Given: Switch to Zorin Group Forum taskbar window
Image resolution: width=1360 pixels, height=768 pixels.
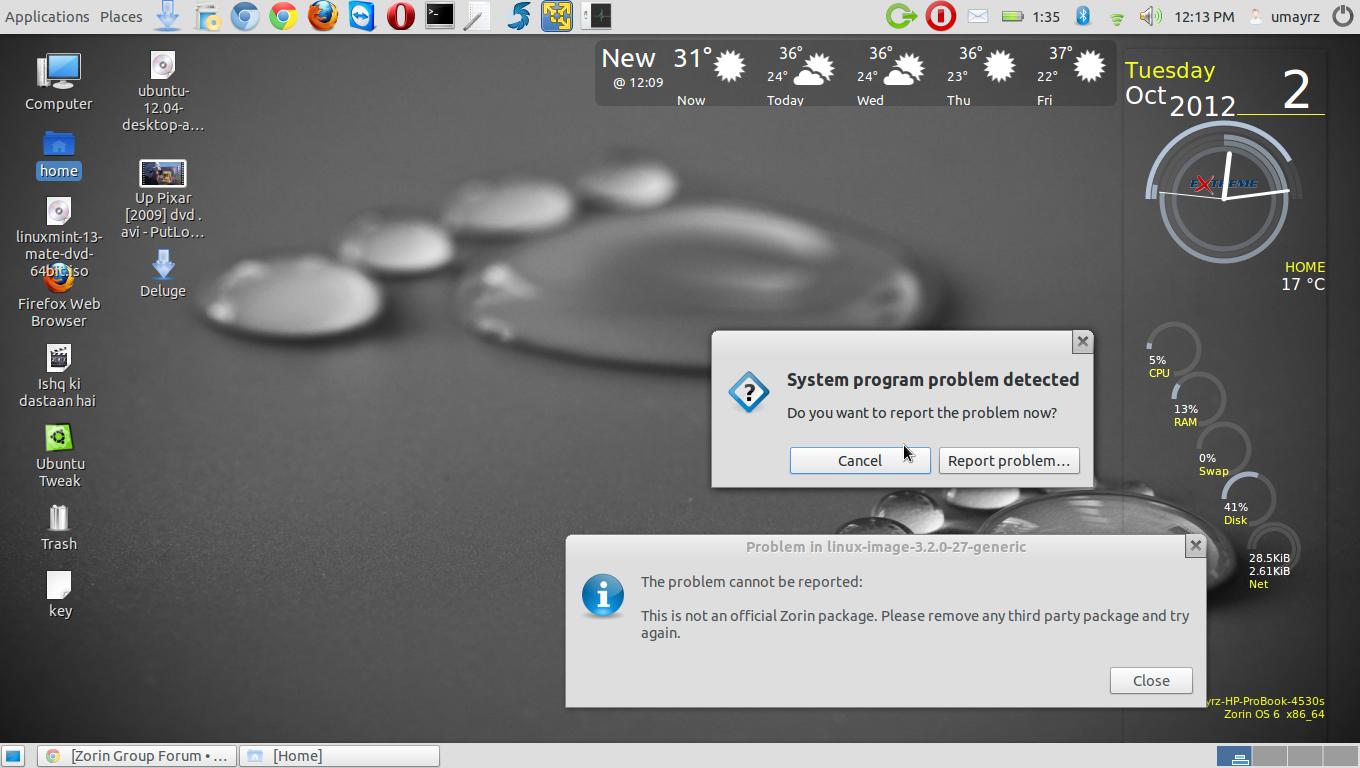Looking at the screenshot, I should 138,756.
